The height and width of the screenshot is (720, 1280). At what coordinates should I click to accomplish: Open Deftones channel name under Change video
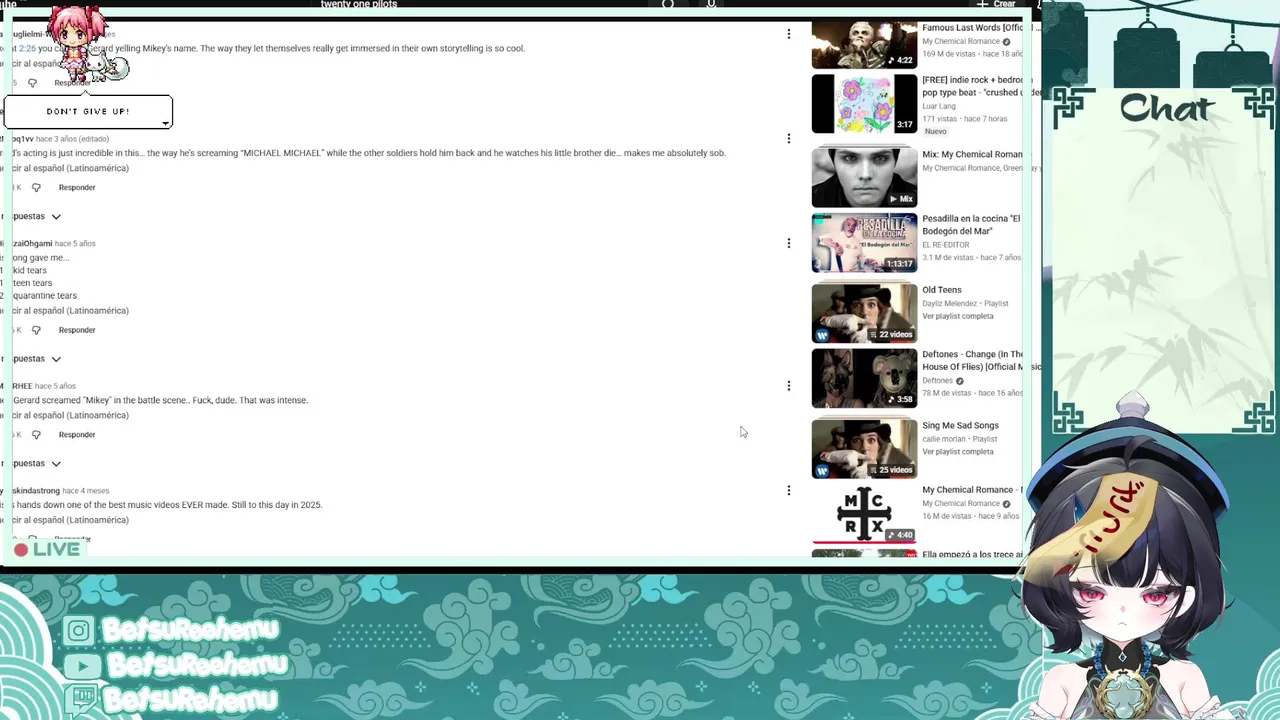pyautogui.click(x=937, y=381)
